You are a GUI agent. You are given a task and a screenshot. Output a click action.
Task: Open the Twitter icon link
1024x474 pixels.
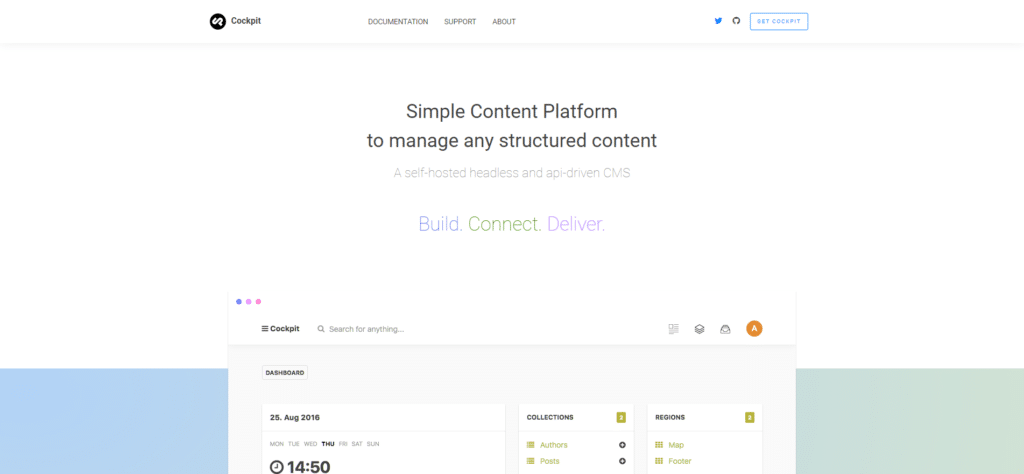(x=718, y=21)
